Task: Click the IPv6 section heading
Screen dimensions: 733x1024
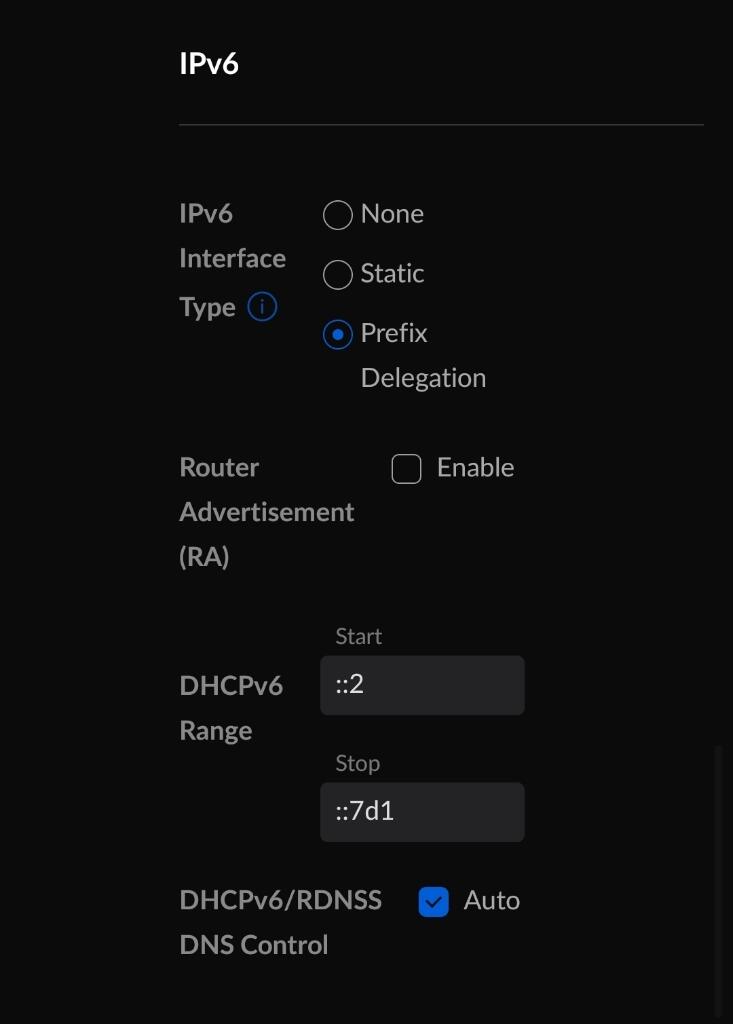Action: coord(209,64)
